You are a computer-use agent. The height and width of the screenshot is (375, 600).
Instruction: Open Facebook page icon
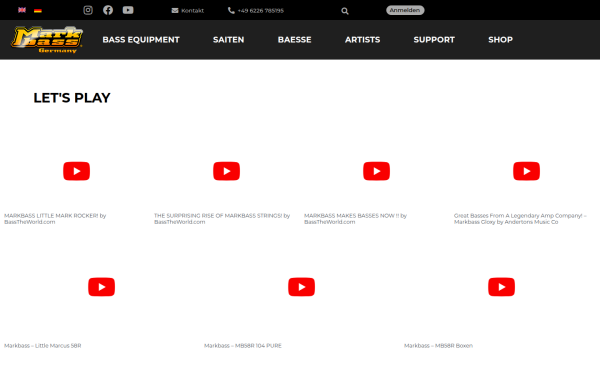tap(108, 10)
